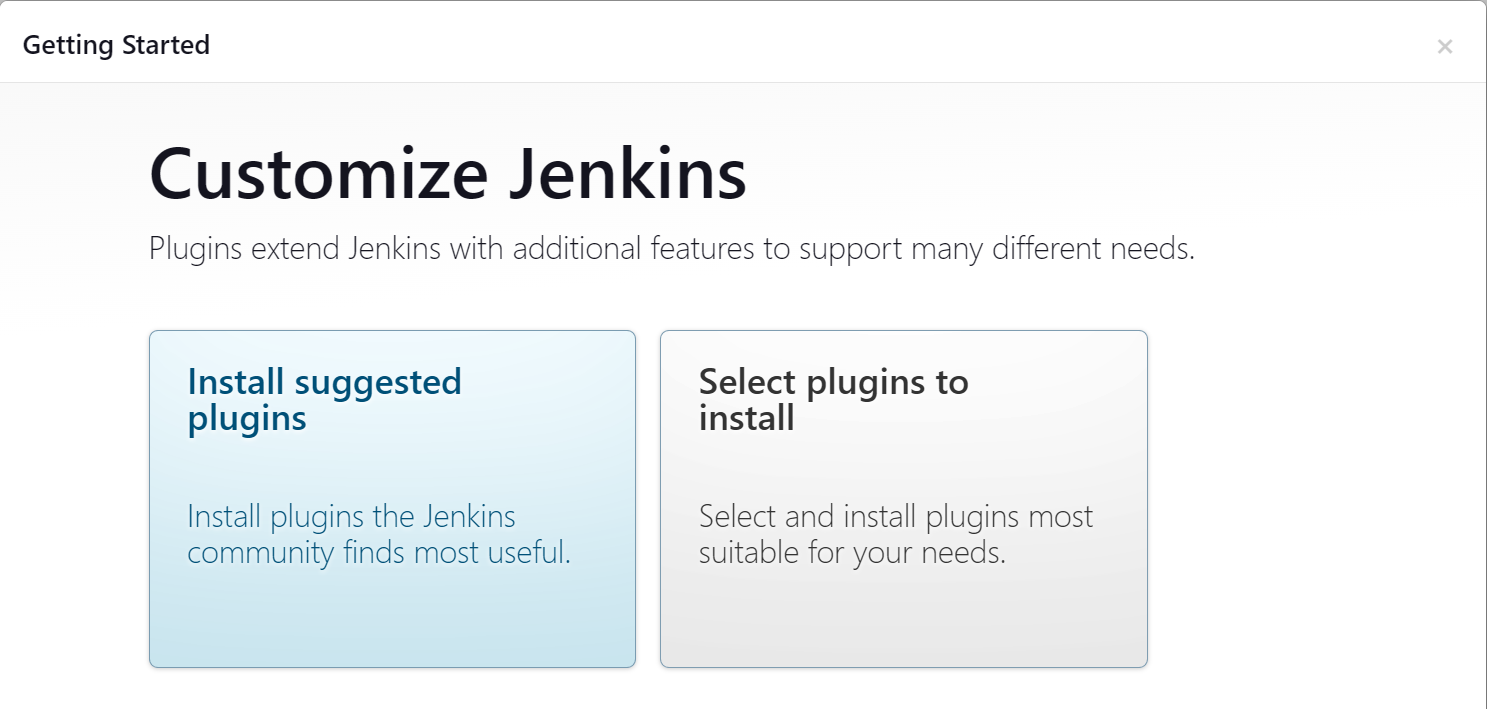Screen dimensions: 1487x709
Task: Click the 'Plugins extend Jenkins' subtitle sentence
Action: click(x=671, y=248)
